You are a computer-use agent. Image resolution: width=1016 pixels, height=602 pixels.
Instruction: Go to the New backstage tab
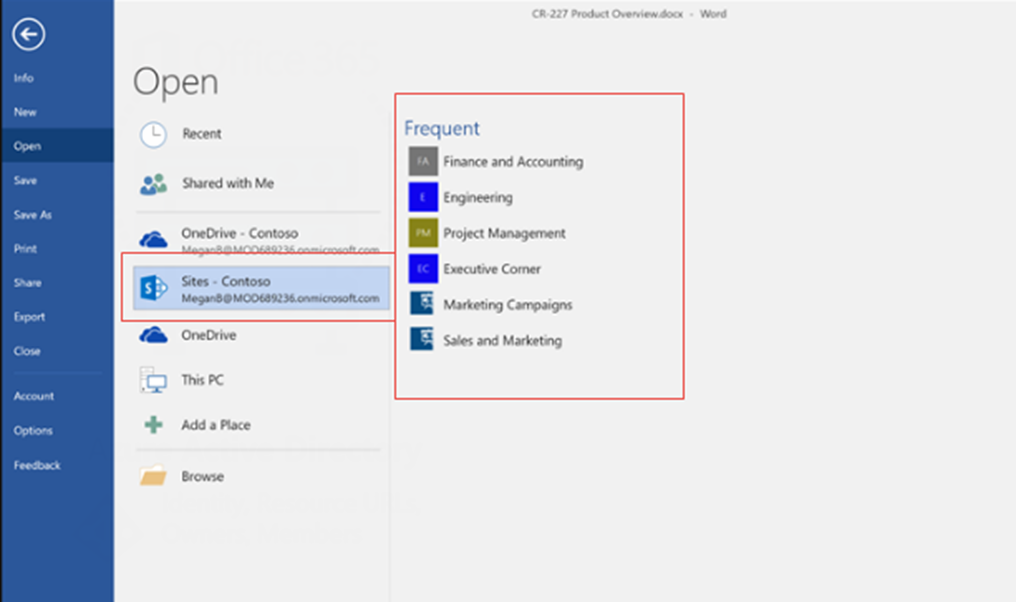(25, 112)
